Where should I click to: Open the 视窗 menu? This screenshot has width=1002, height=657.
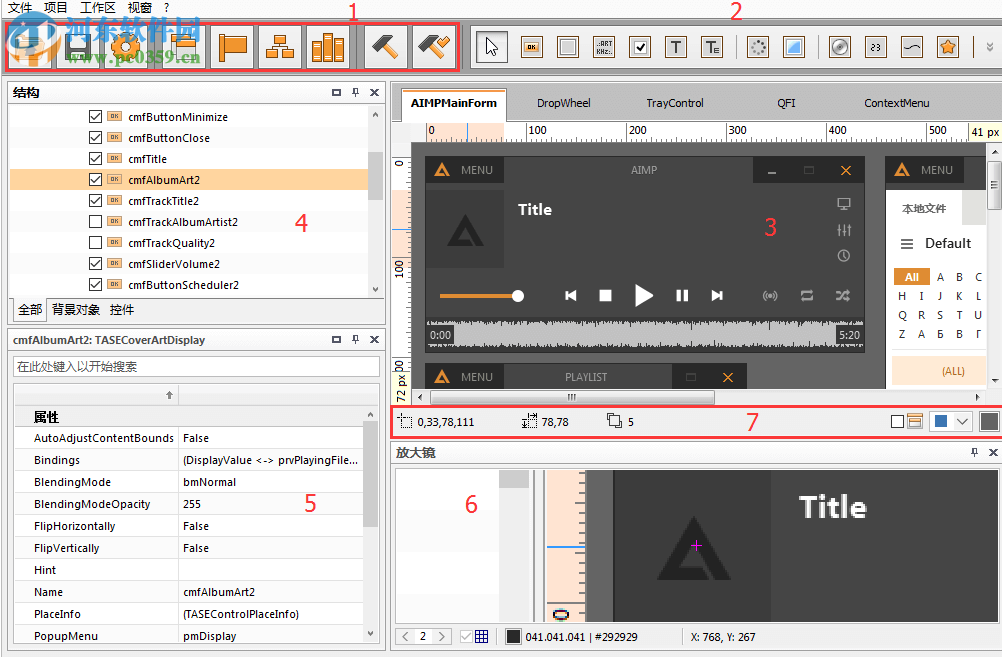pyautogui.click(x=139, y=8)
